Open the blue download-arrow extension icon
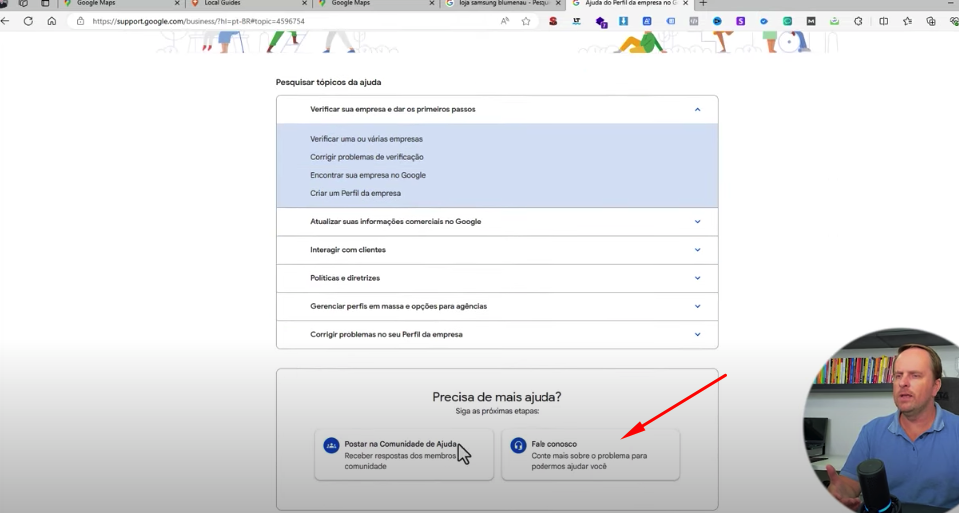 pyautogui.click(x=623, y=21)
